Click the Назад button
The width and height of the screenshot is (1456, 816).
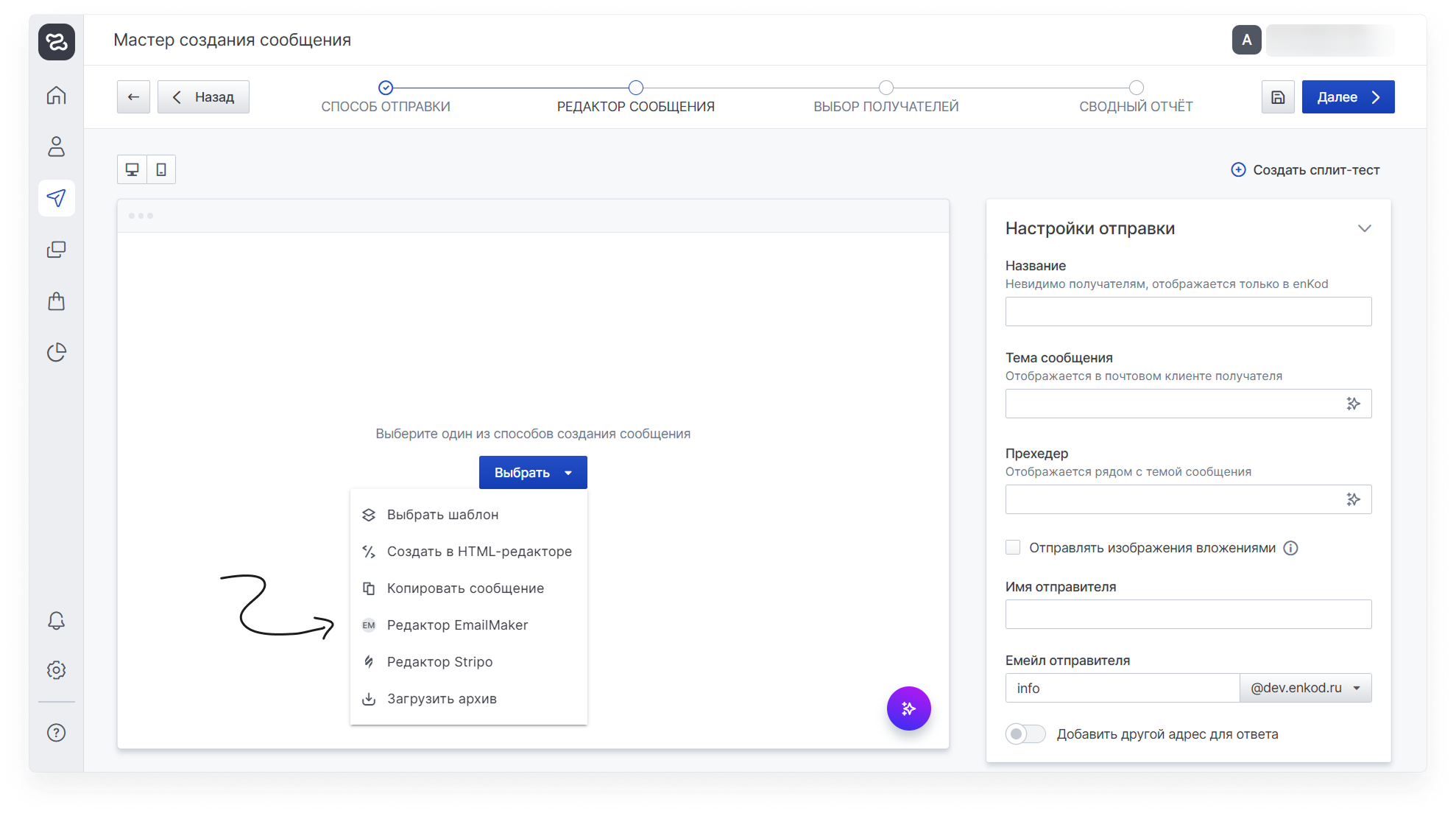pyautogui.click(x=203, y=97)
